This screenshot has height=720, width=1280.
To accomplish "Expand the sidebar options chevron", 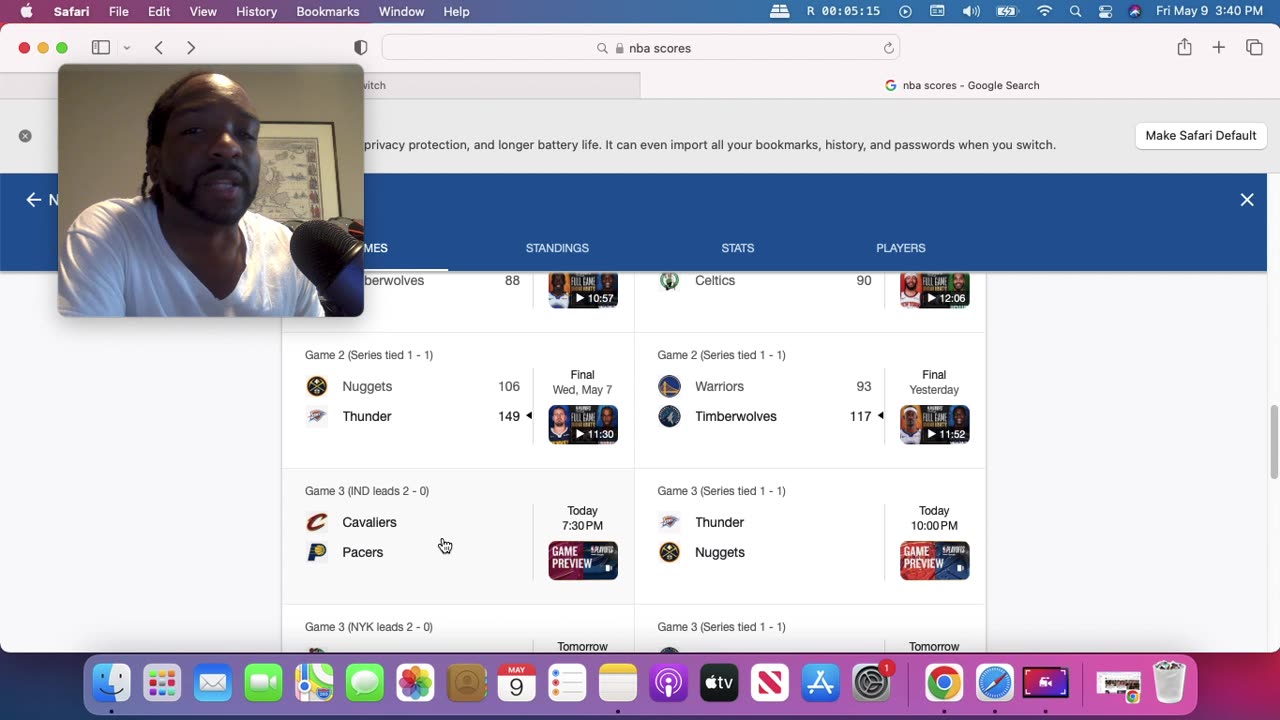I will tap(127, 48).
